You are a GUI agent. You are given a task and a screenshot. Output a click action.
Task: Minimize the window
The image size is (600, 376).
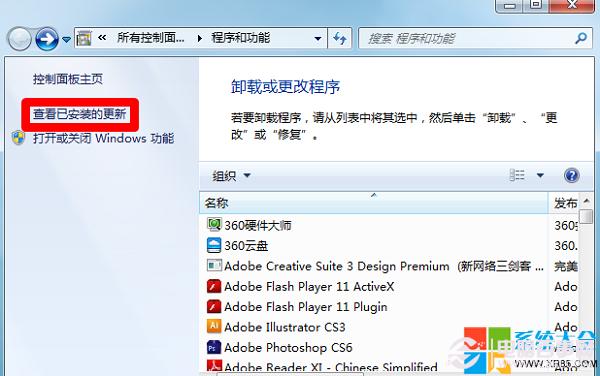click(x=510, y=5)
